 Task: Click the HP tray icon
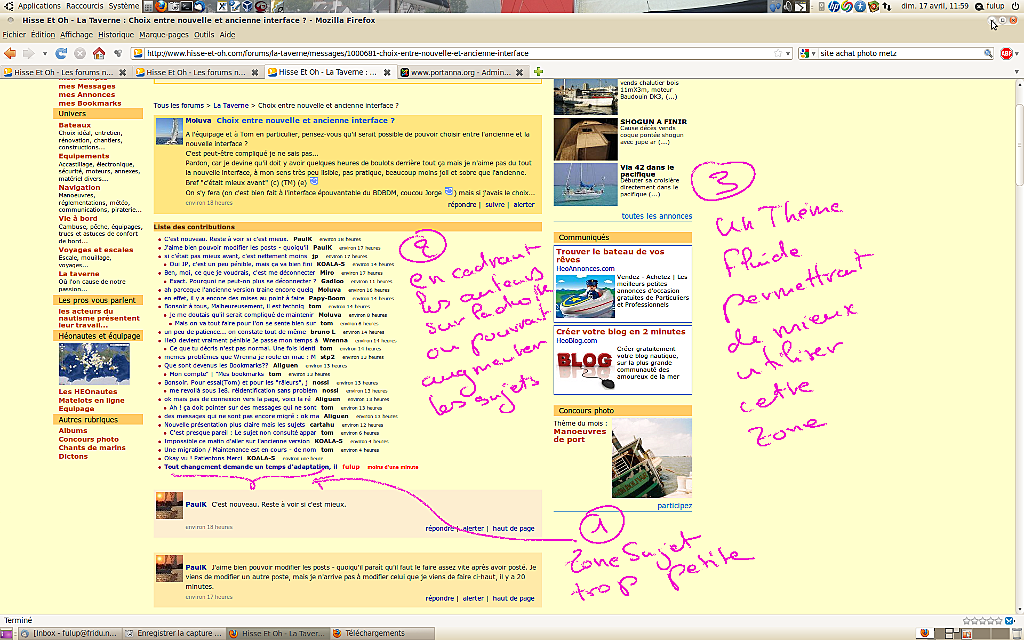coord(834,6)
